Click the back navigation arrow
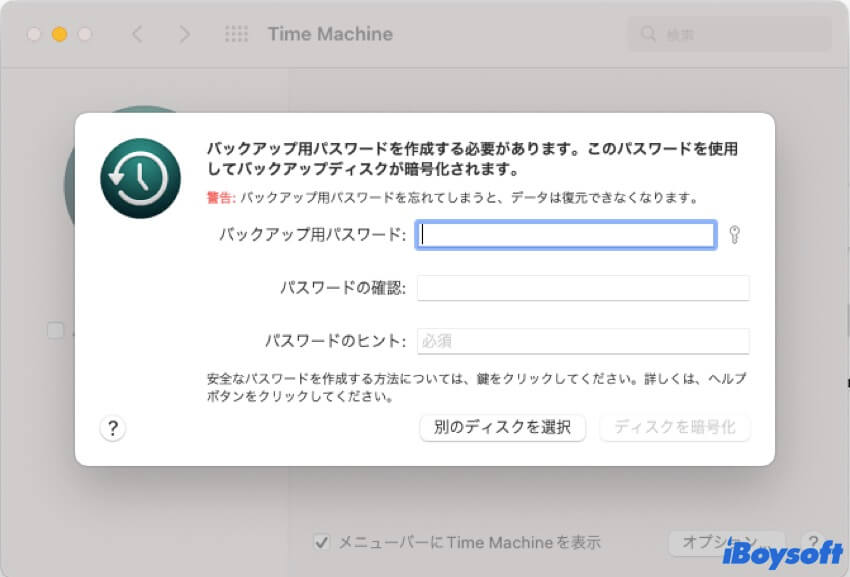850x577 pixels. (x=137, y=33)
